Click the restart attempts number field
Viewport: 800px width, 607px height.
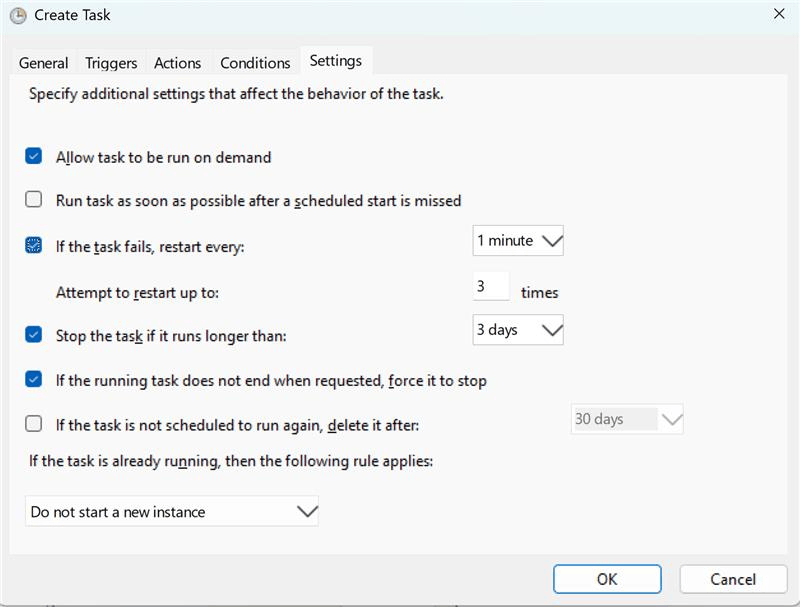[x=491, y=288]
